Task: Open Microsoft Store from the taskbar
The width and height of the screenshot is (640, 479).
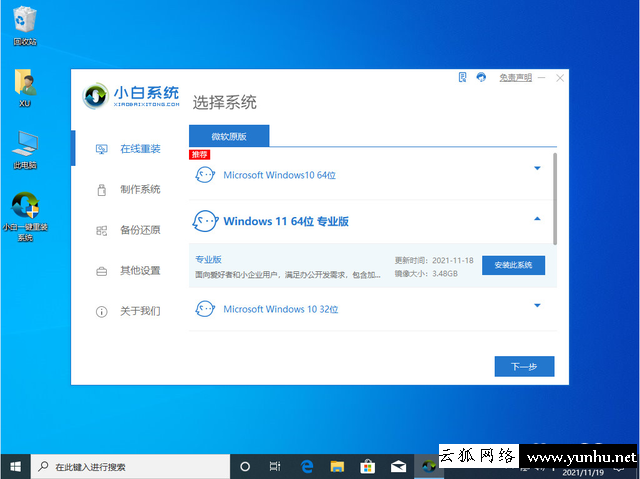Action: (x=367, y=466)
